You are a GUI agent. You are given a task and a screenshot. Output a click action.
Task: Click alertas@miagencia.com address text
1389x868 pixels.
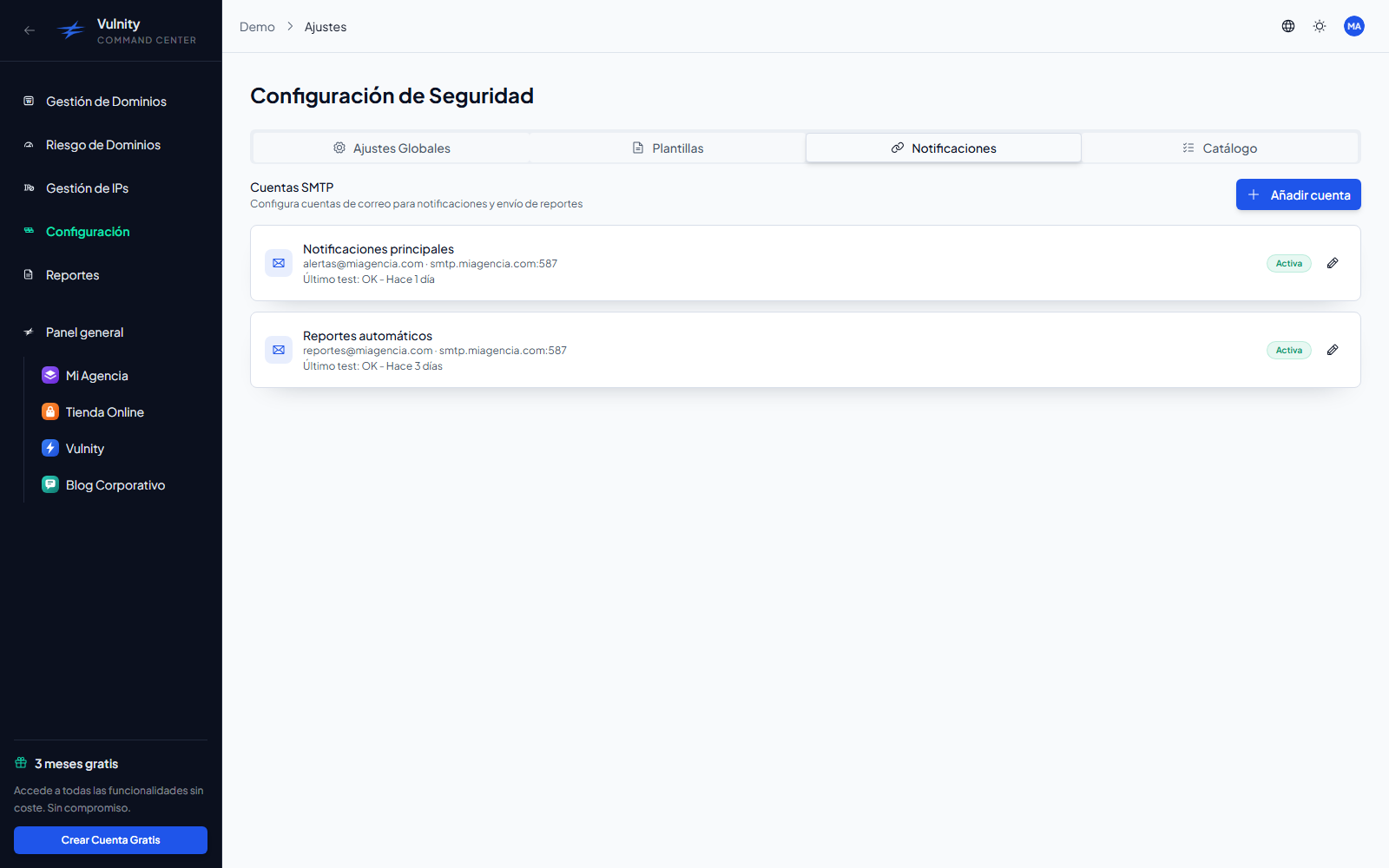[x=363, y=264]
